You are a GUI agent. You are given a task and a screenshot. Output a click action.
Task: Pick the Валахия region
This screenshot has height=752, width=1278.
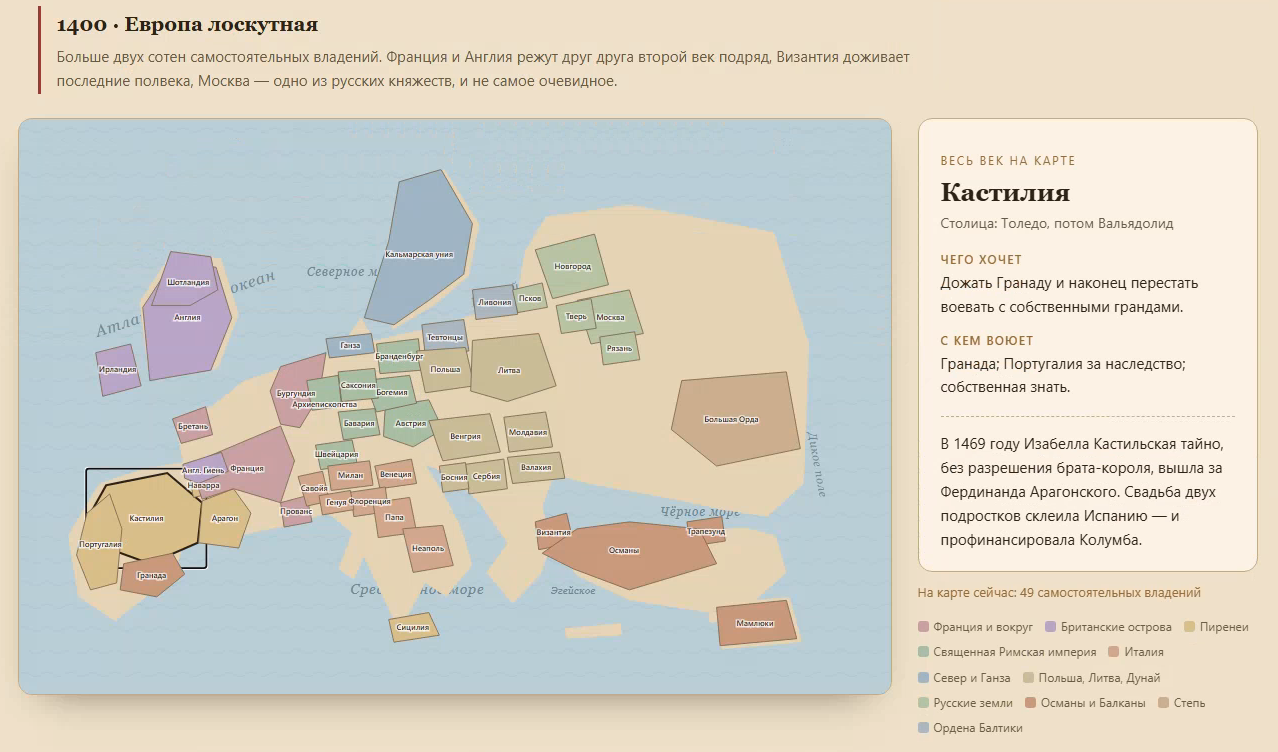click(x=536, y=467)
